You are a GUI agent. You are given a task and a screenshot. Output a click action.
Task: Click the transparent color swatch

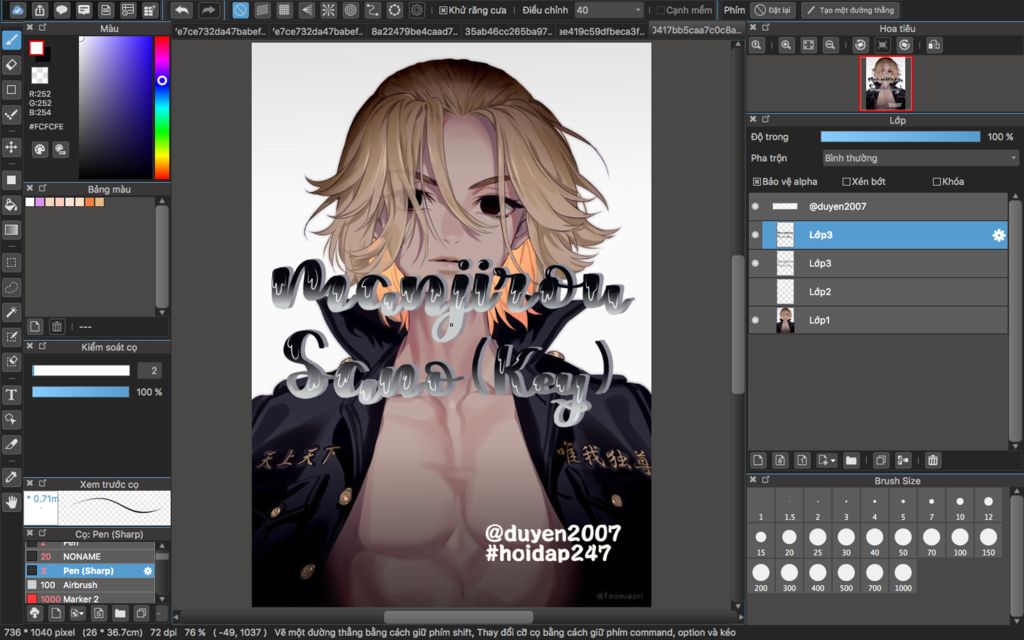click(x=40, y=75)
